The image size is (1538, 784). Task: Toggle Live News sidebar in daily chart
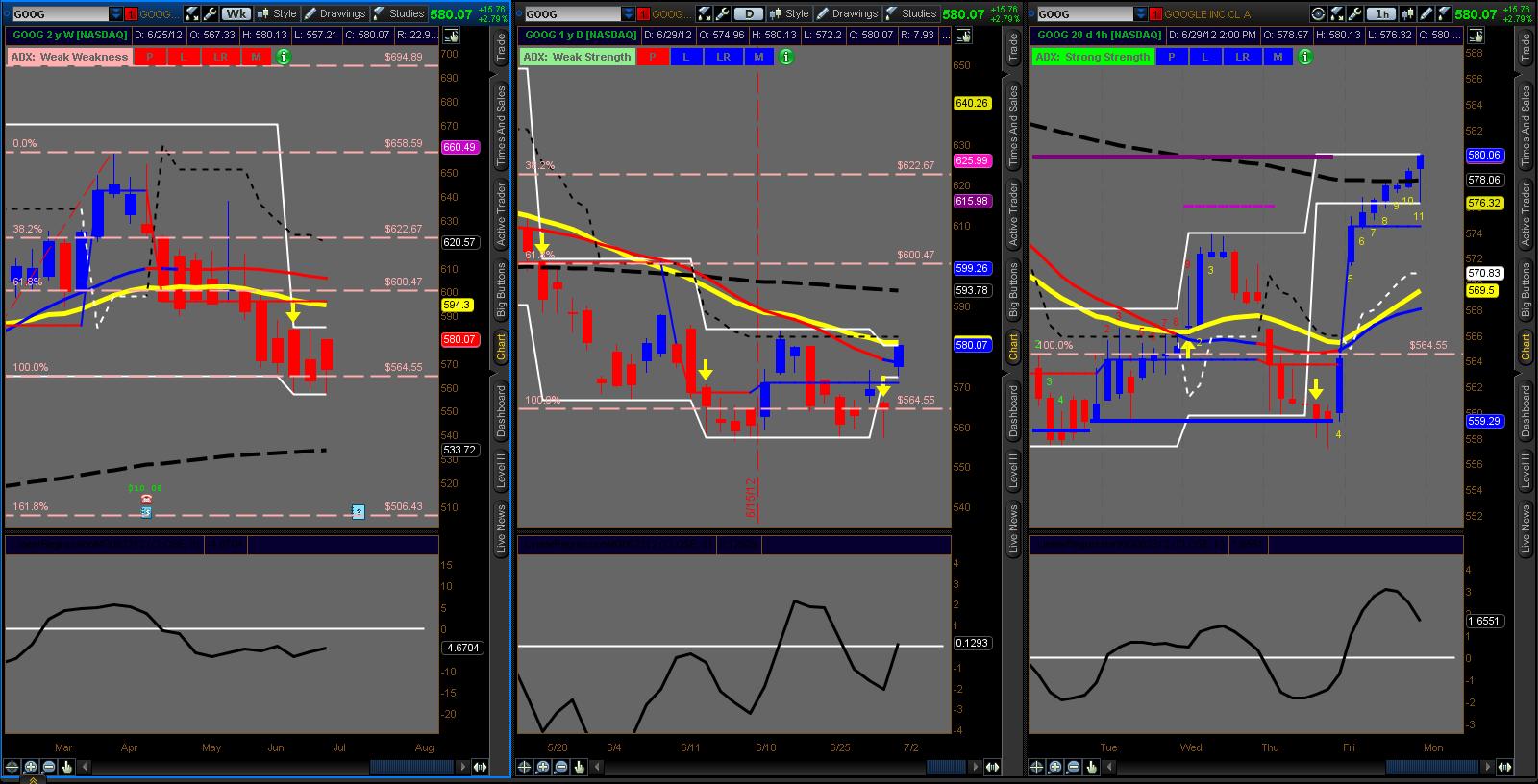[x=1013, y=528]
